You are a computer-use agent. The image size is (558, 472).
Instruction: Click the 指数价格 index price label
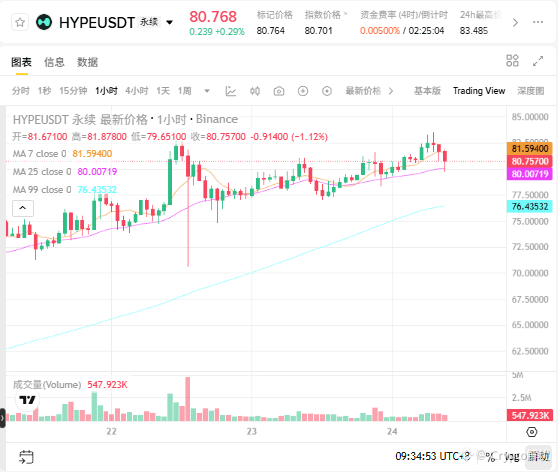coord(323,15)
